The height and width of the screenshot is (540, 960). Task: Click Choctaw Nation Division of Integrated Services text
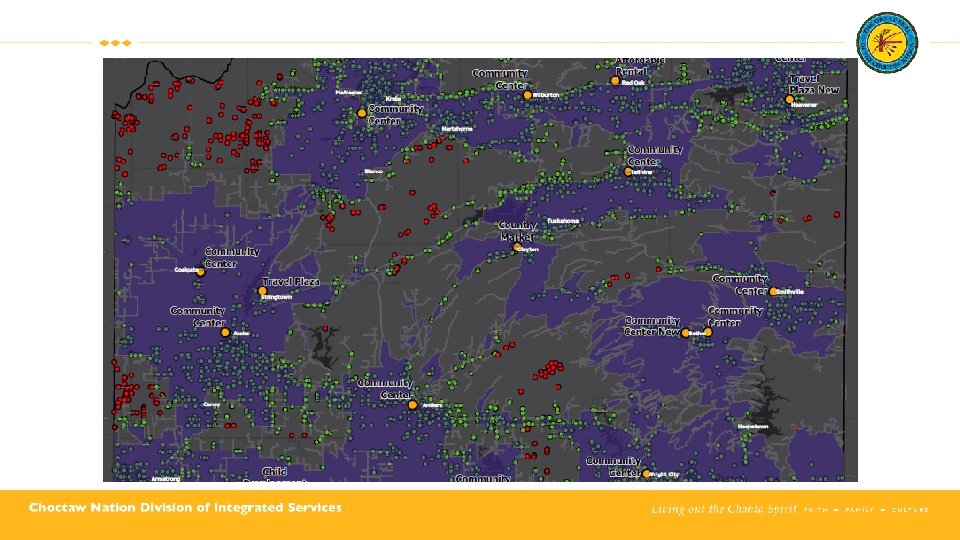[x=185, y=508]
